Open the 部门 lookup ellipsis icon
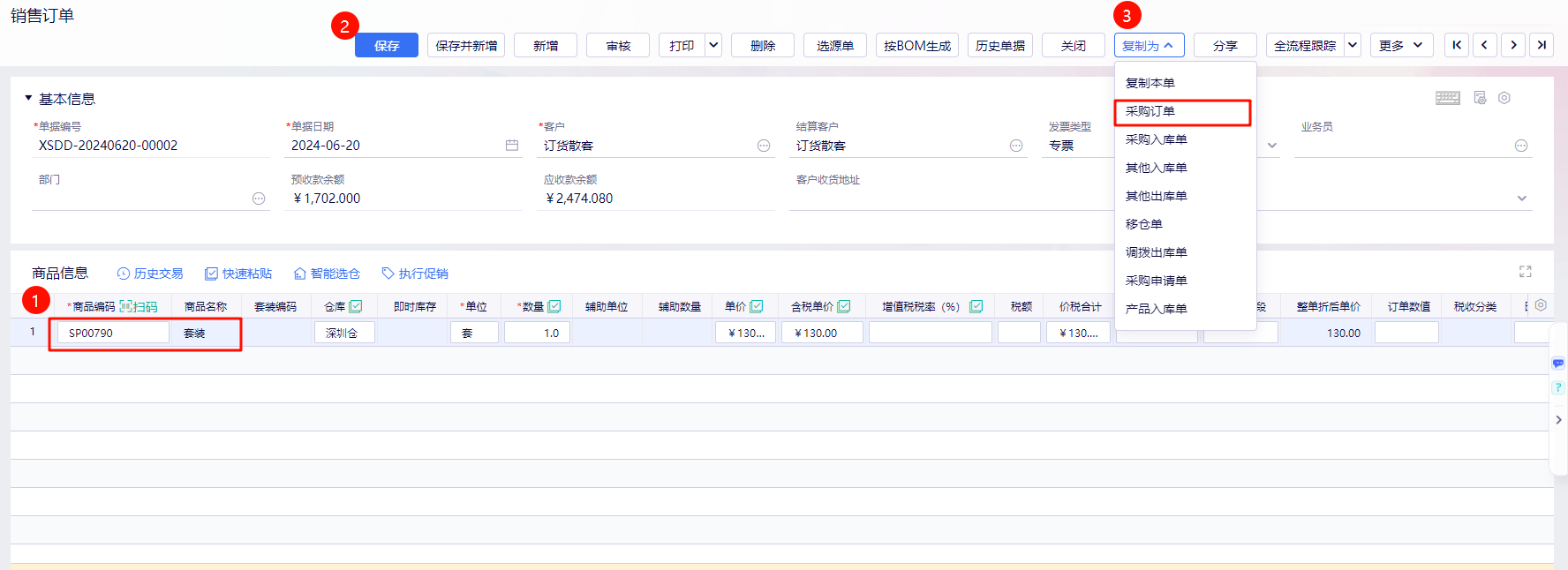This screenshot has width=1568, height=570. (259, 199)
